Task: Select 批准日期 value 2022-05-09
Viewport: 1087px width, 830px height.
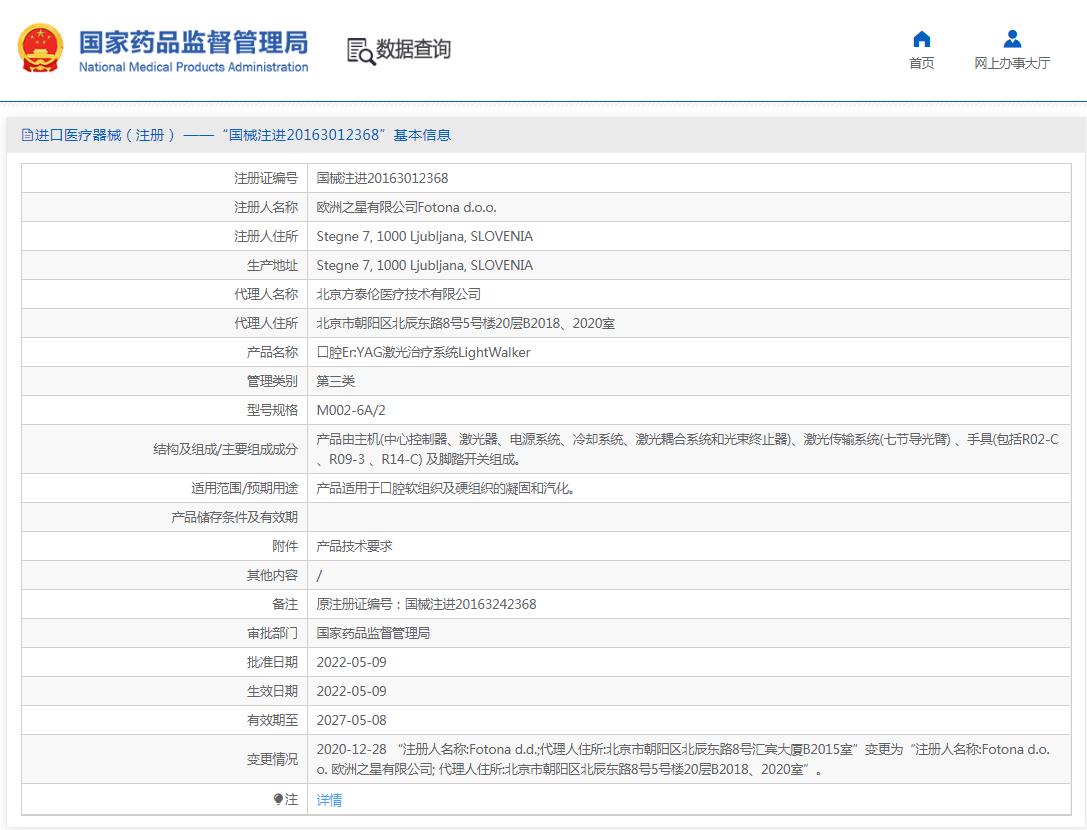Action: (x=351, y=662)
